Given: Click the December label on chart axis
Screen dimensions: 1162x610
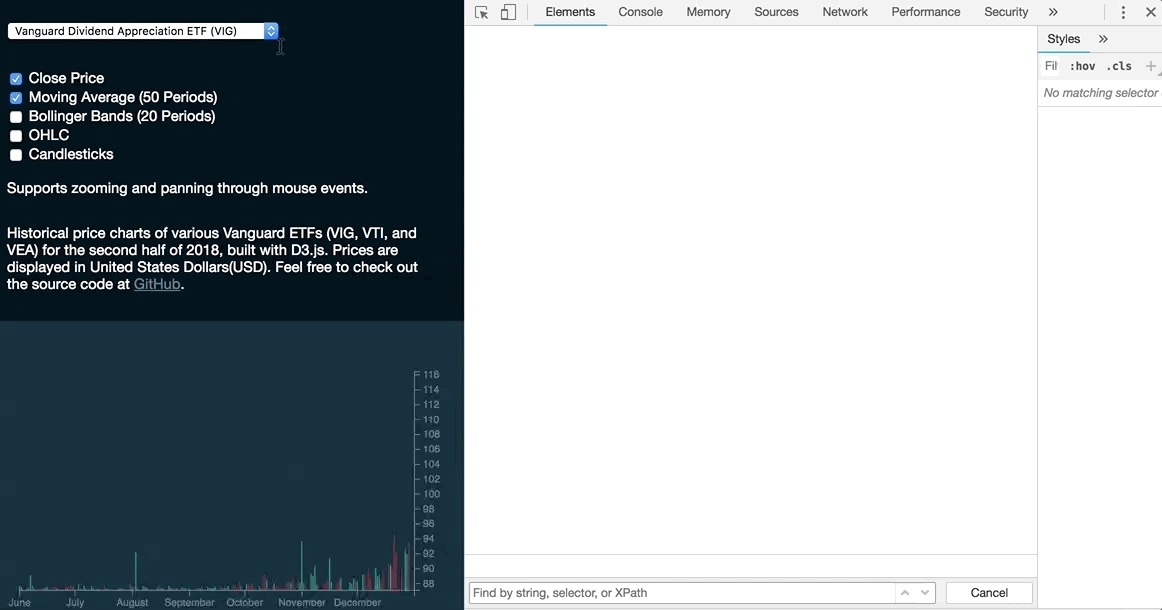Looking at the screenshot, I should pyautogui.click(x=357, y=603).
